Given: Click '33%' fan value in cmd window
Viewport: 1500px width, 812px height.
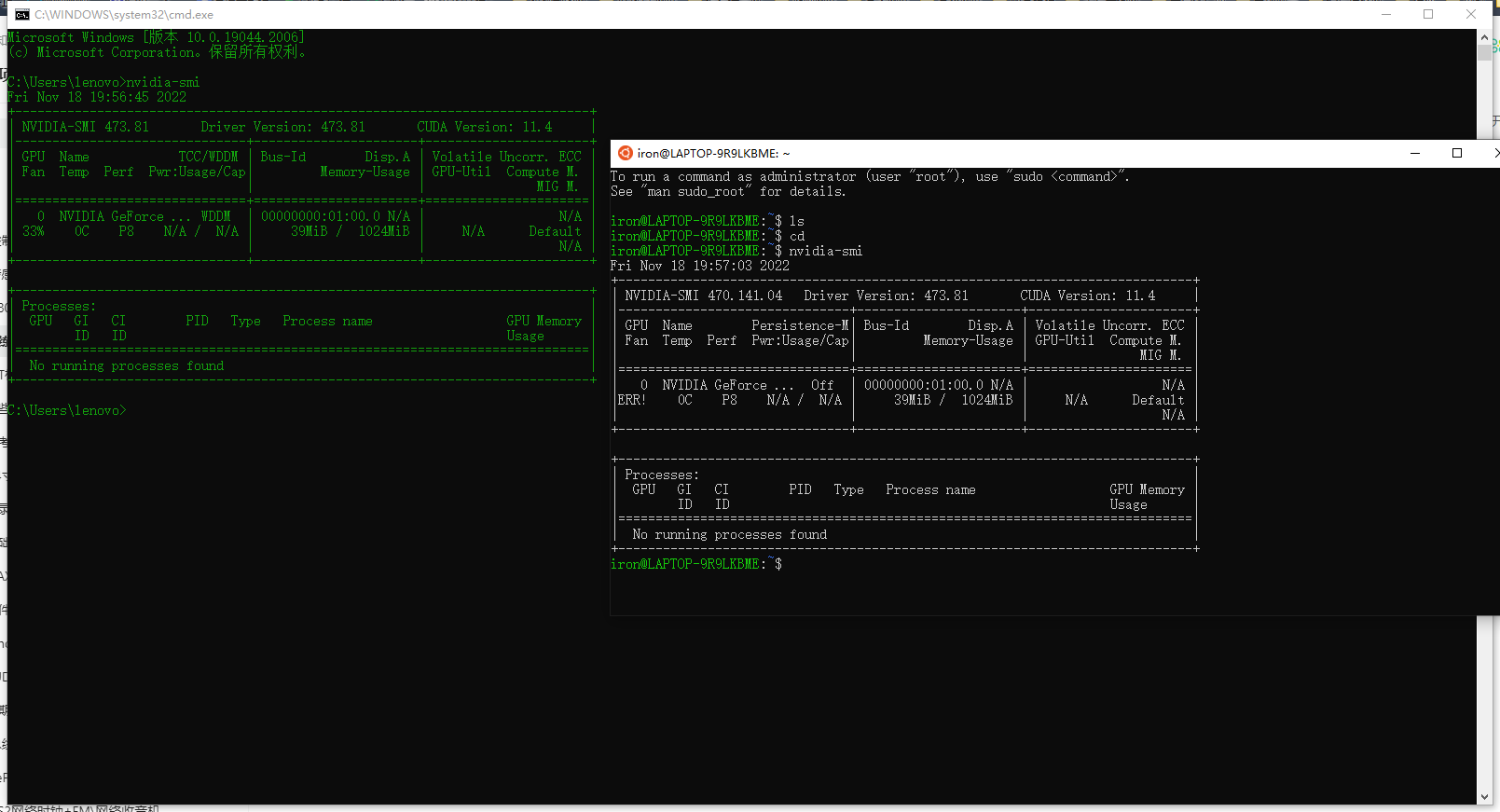Looking at the screenshot, I should click(34, 231).
